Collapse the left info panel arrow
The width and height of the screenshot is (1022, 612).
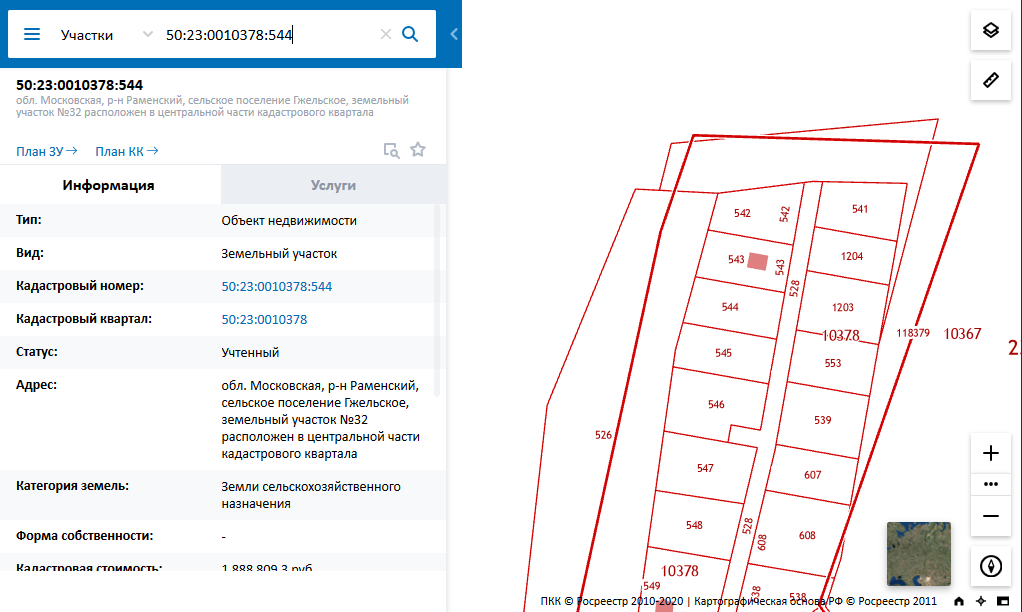454,34
